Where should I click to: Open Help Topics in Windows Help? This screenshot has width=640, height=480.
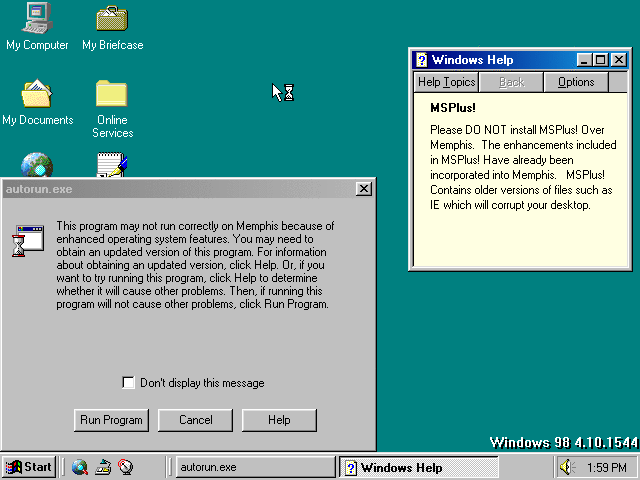[x=447, y=82]
